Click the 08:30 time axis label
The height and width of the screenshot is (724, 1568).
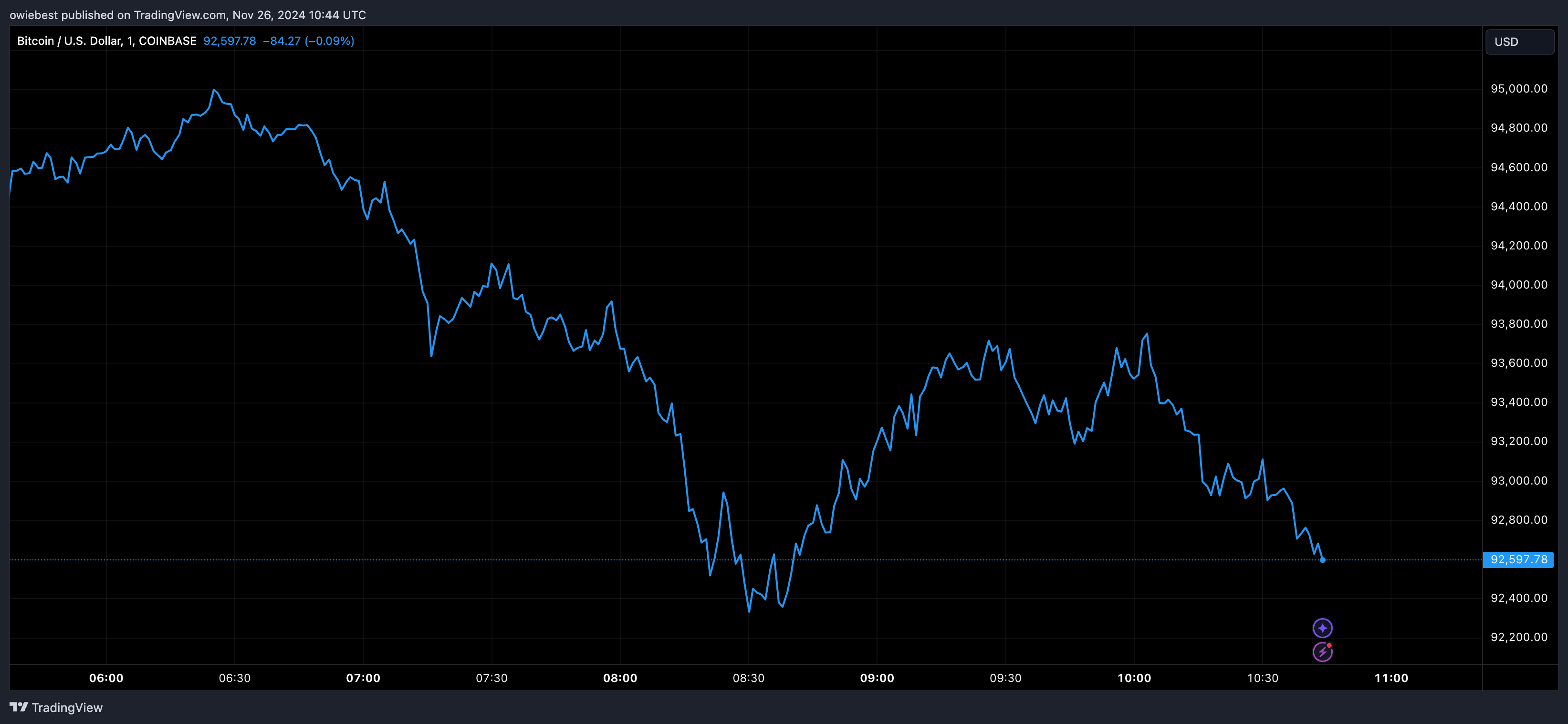tap(748, 678)
